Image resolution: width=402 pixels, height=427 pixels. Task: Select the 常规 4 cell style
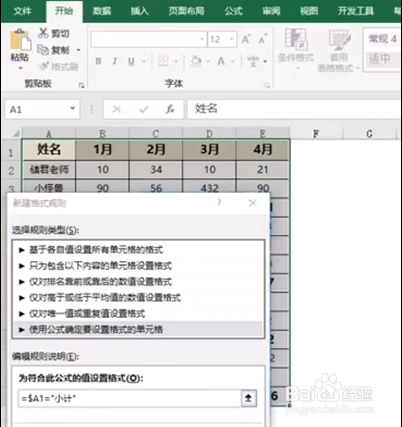(382, 39)
